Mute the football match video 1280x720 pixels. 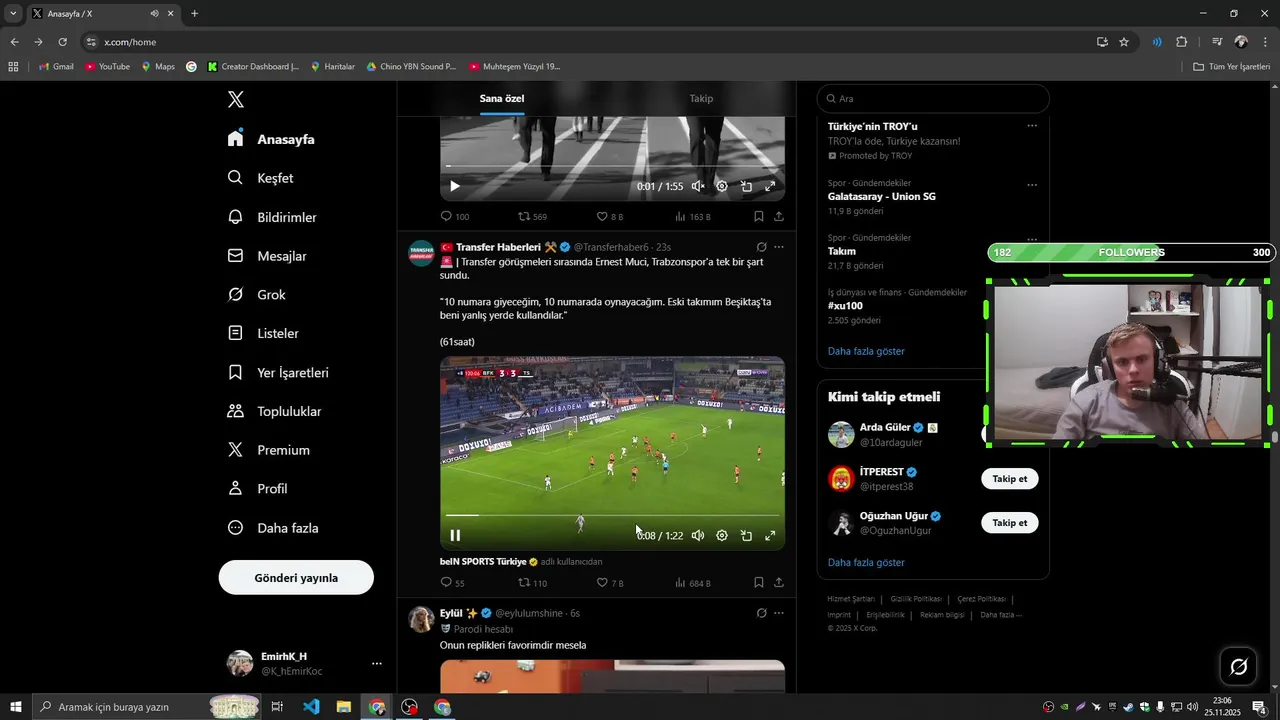[698, 535]
